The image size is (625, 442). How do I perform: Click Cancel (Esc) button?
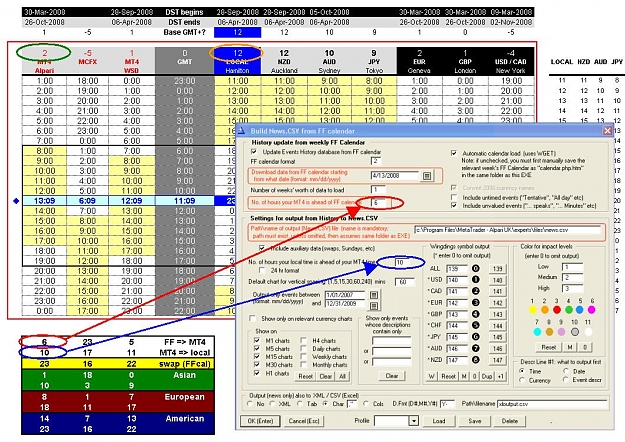tap(304, 421)
